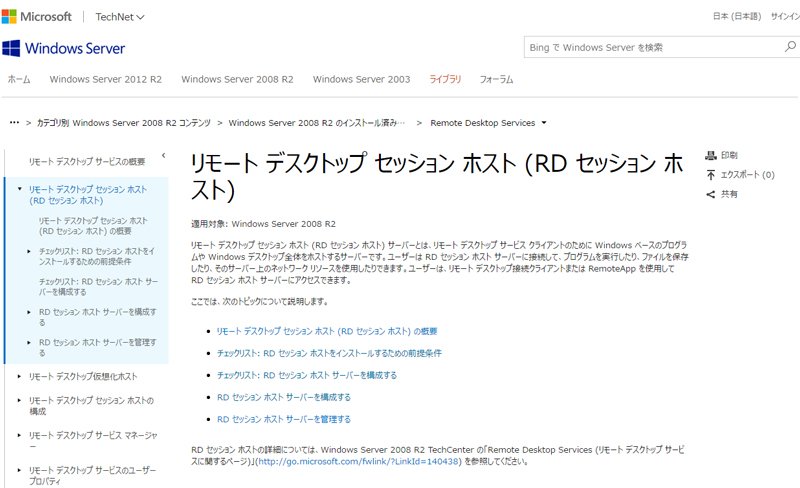Select sidebar リモート デスクトップ セッション ホスト (RD セッション ホスト)
This screenshot has width=800, height=488.
point(88,195)
